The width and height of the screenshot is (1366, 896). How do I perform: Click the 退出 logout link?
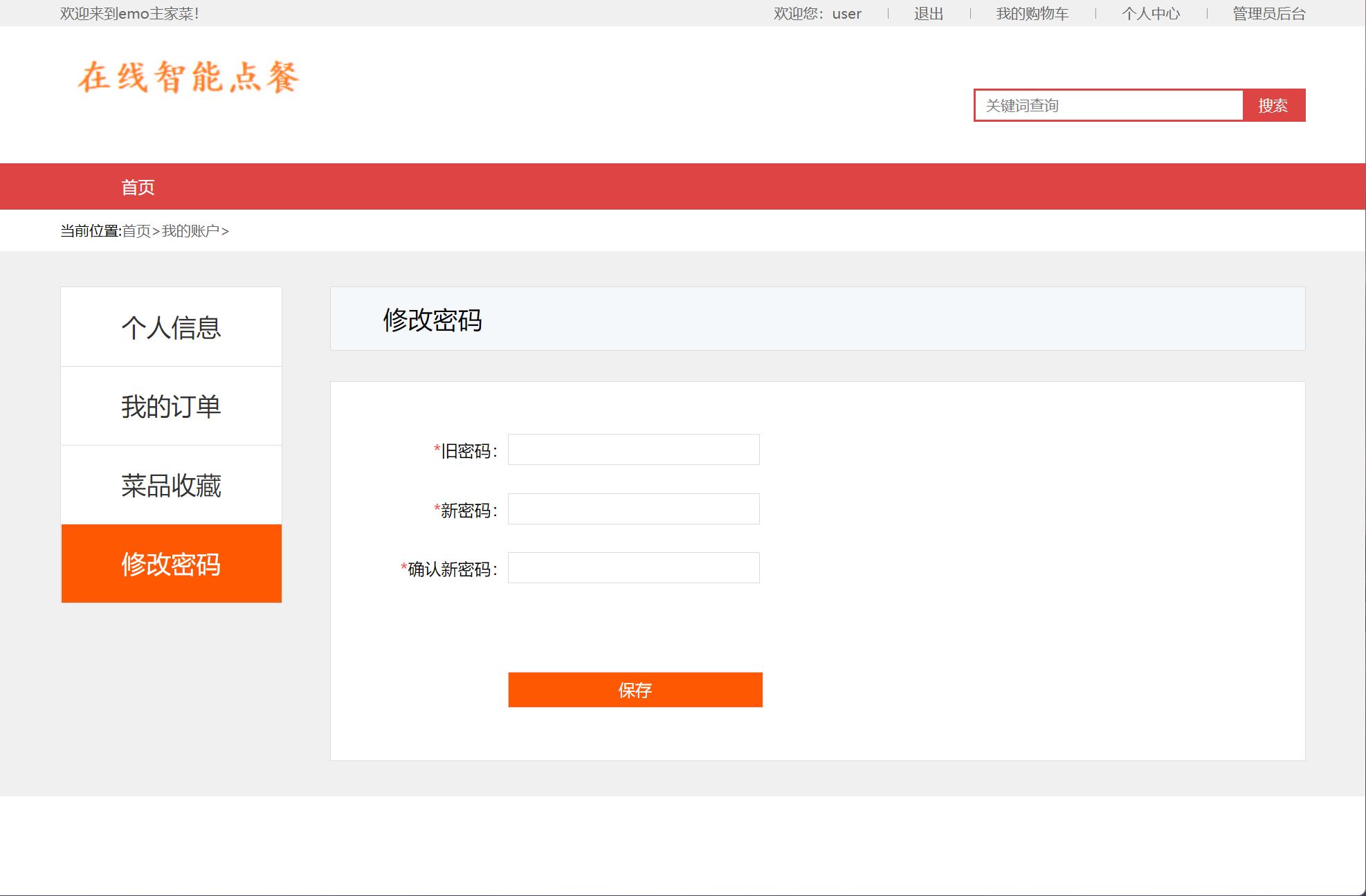click(927, 13)
